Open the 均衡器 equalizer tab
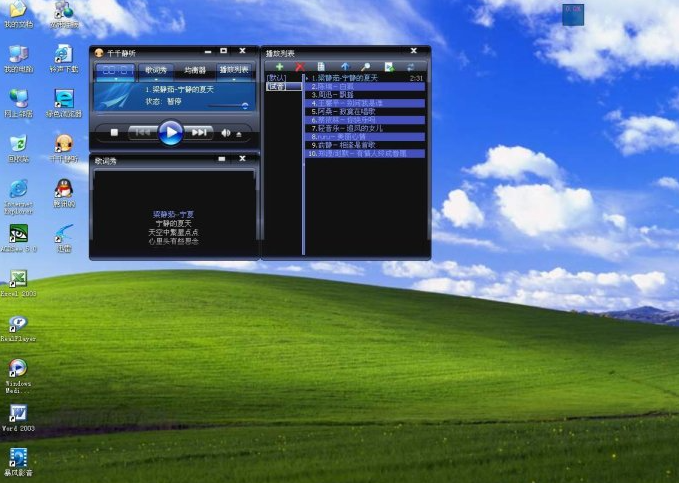Screen dimensions: 679x483 point(194,70)
